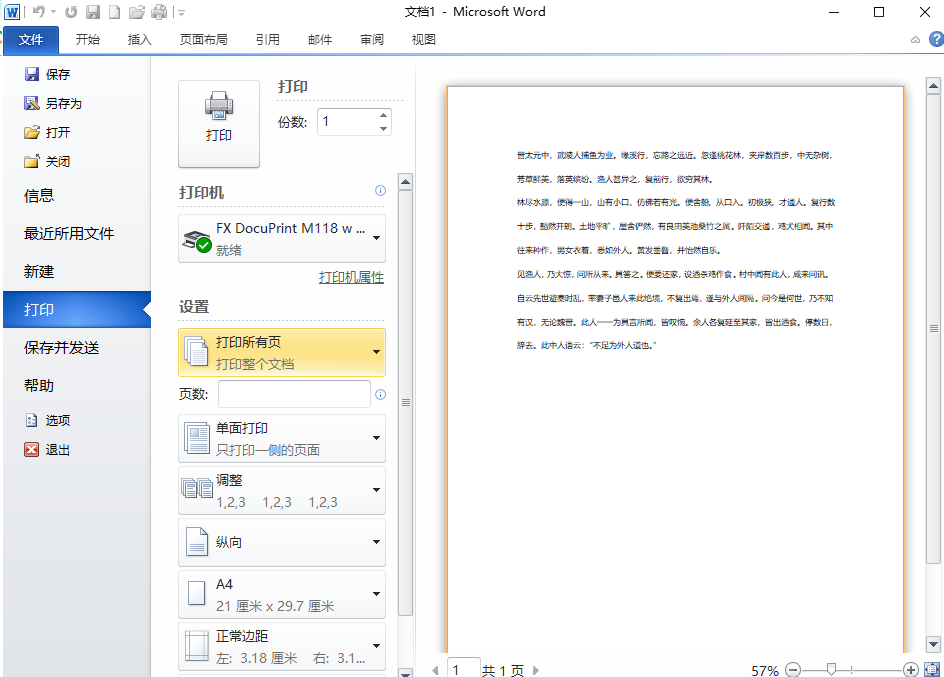The width and height of the screenshot is (944, 677).
Task: Open the 调整 collation dropdown
Action: click(282, 490)
